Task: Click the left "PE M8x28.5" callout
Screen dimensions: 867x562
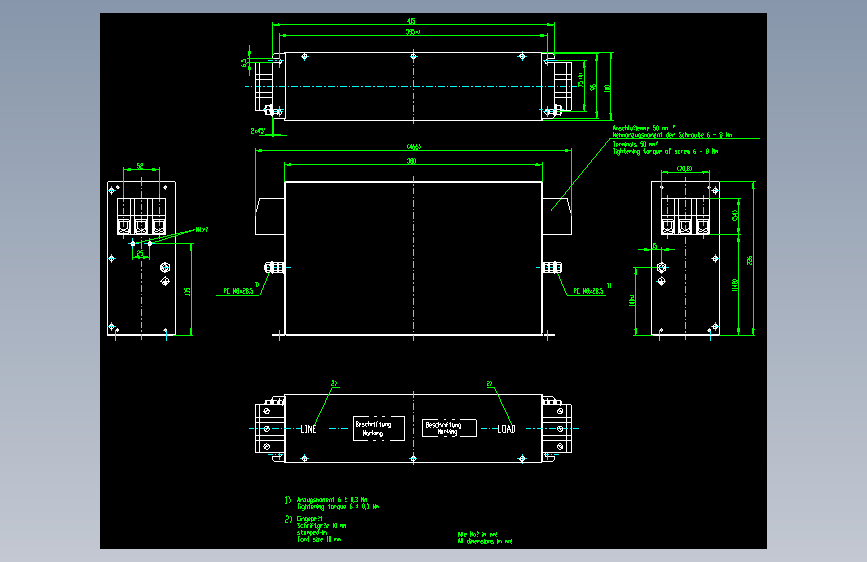Action: (x=238, y=291)
